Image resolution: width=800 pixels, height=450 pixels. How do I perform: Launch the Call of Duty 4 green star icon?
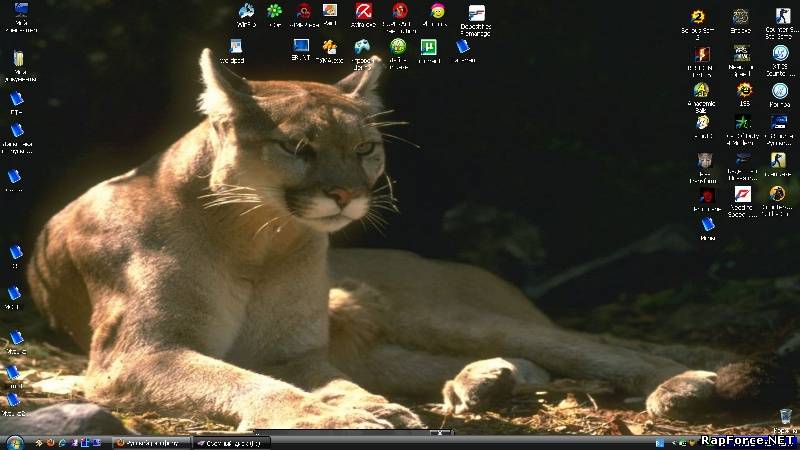743,122
